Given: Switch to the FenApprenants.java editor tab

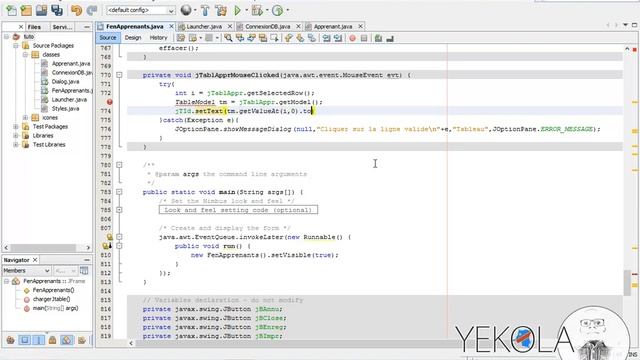Looking at the screenshot, I should click(134, 26).
